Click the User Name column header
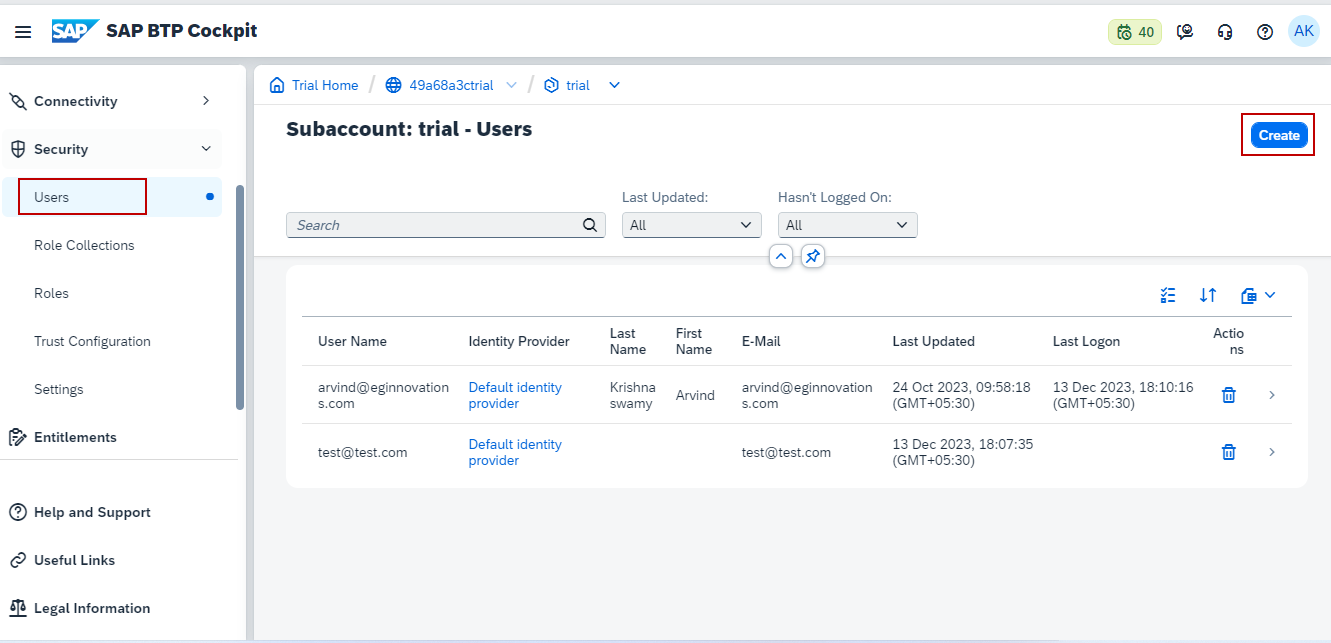 pos(352,341)
